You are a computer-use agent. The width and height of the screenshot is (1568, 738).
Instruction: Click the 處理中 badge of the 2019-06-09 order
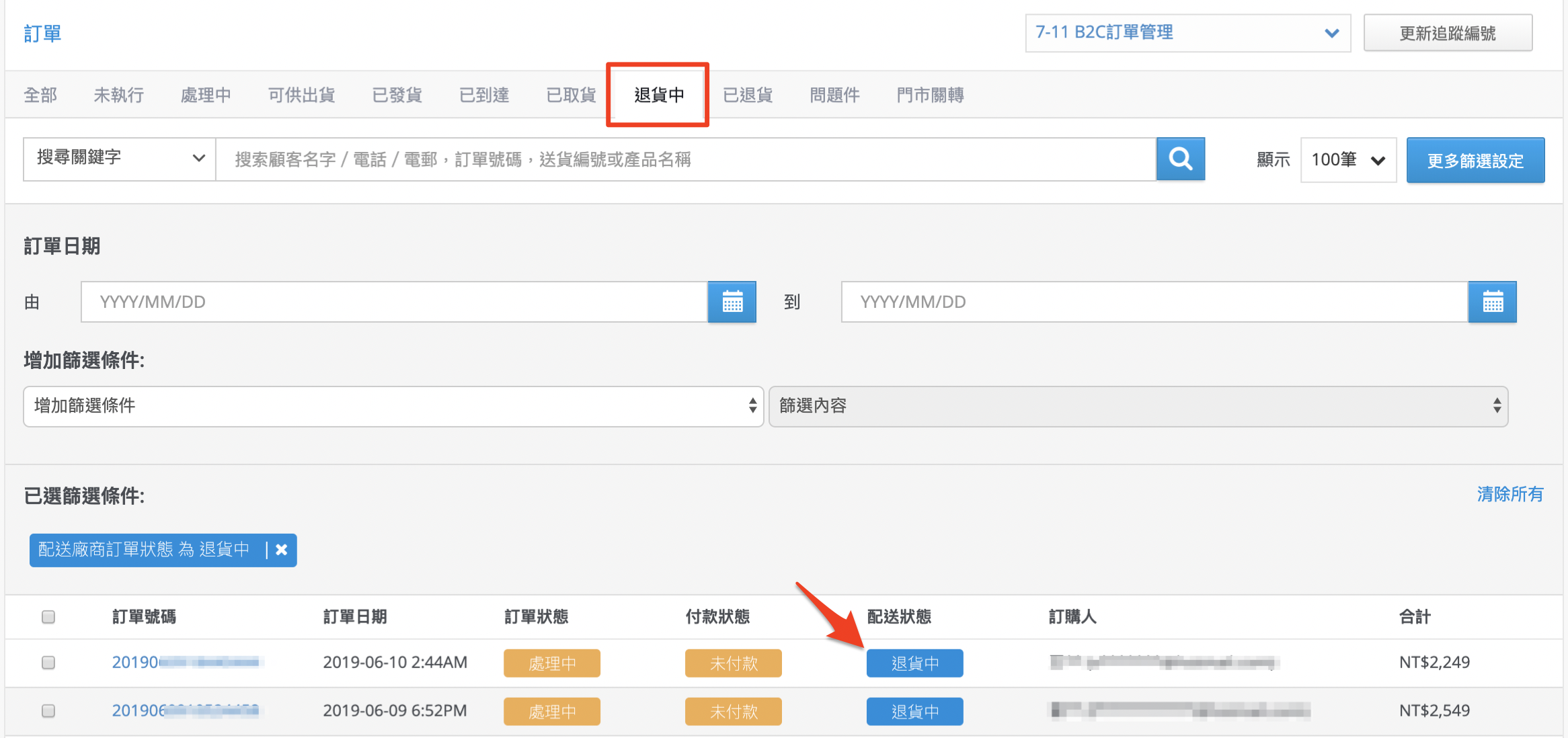(x=552, y=712)
